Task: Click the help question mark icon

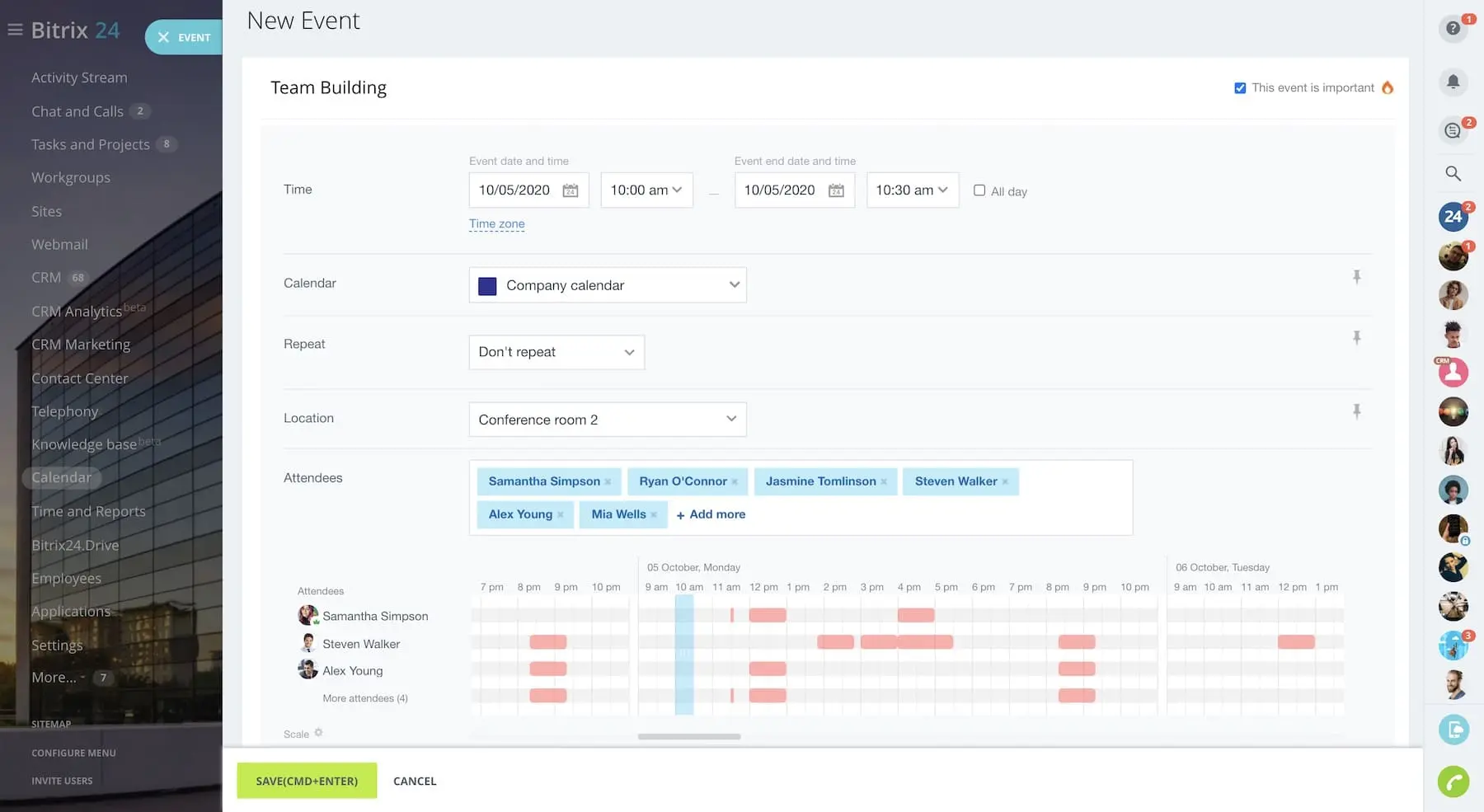Action: coord(1453,29)
